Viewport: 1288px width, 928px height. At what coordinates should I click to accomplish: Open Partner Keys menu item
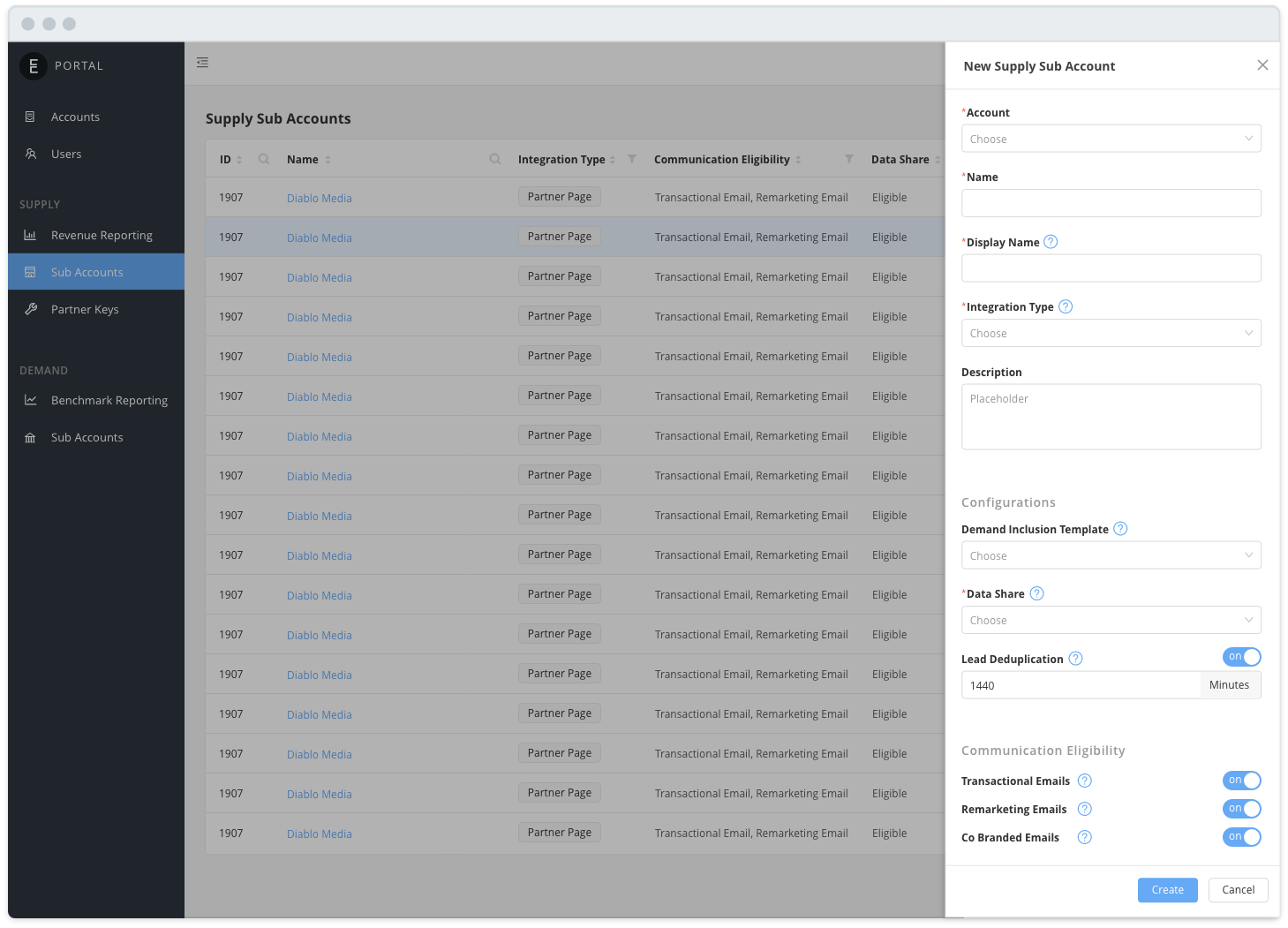(x=96, y=309)
